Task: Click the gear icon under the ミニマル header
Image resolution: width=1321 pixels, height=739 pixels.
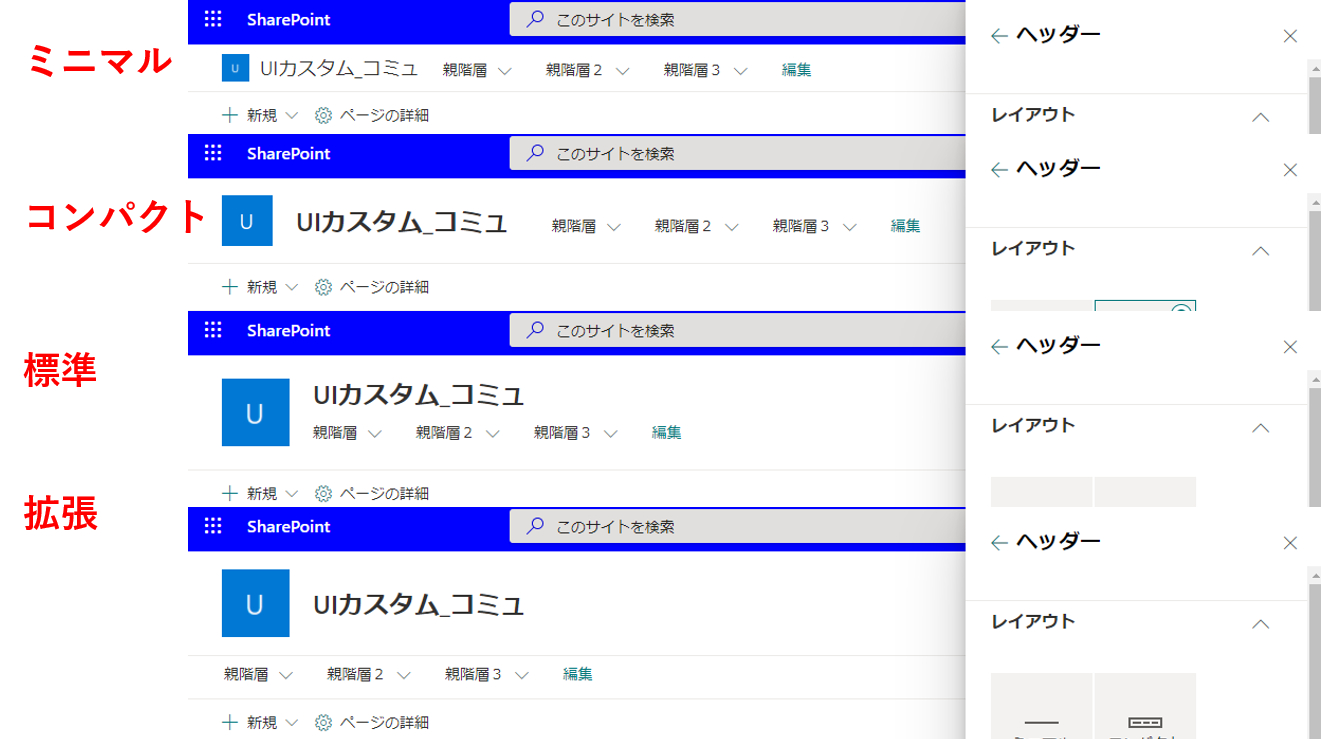Action: (323, 115)
